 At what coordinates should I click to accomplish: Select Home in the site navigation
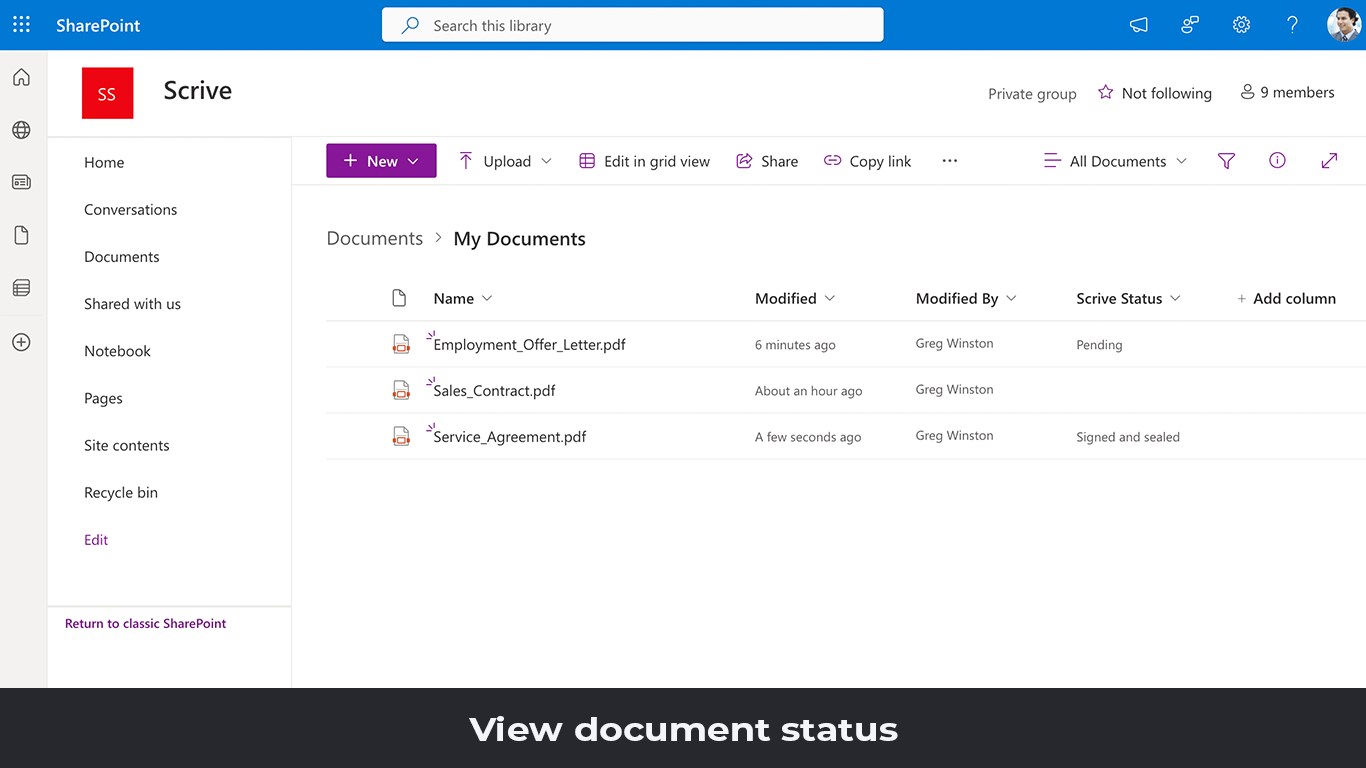click(x=104, y=162)
